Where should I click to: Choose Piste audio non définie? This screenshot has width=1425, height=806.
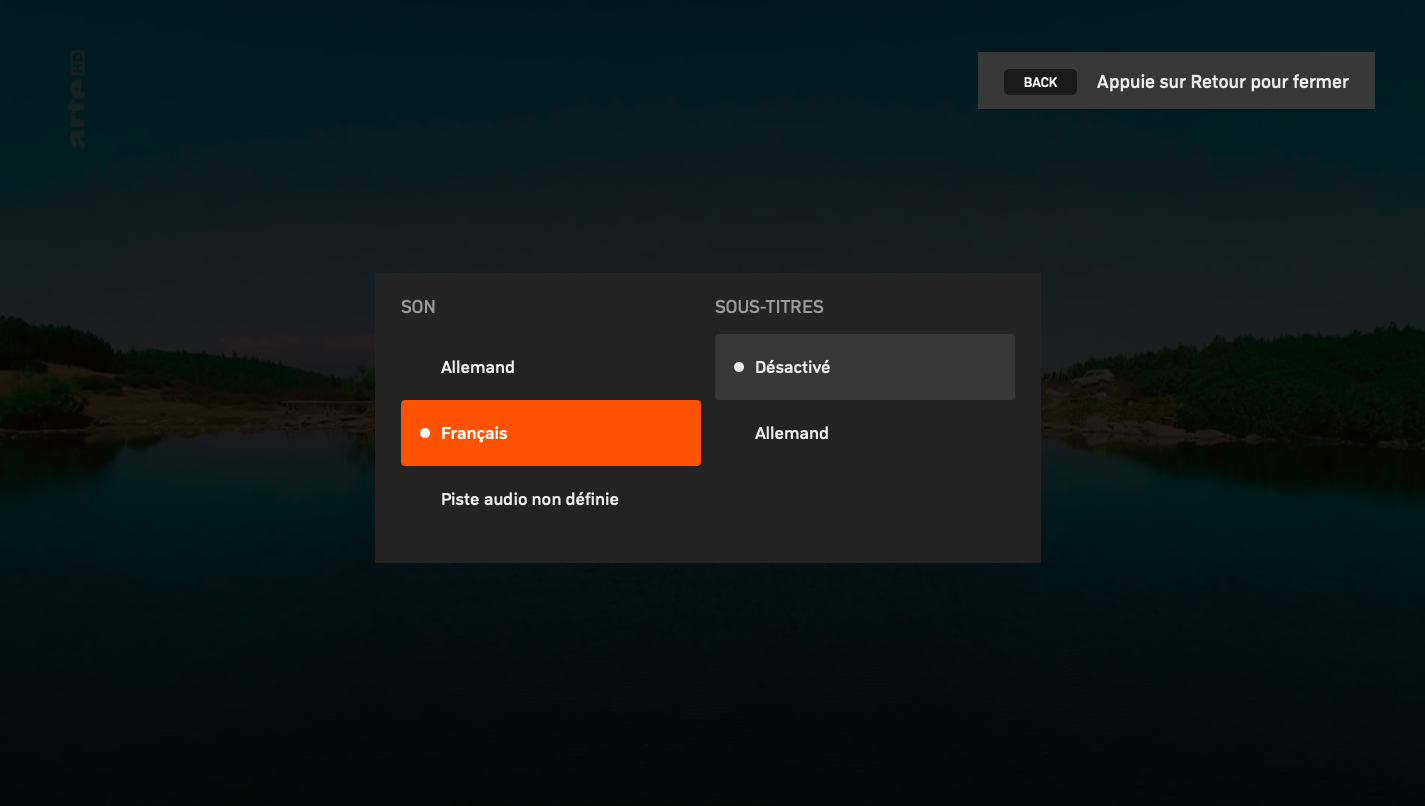coord(550,499)
